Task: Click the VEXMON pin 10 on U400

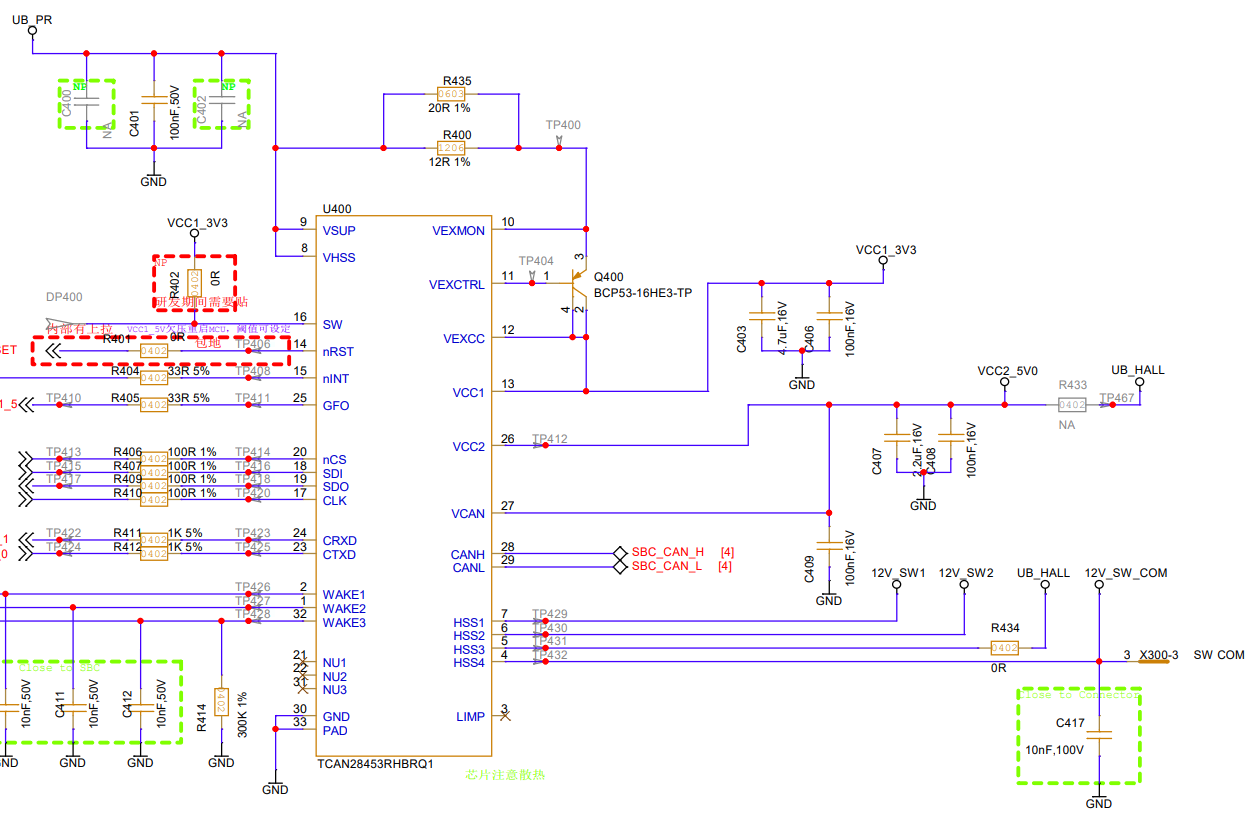Action: point(458,230)
